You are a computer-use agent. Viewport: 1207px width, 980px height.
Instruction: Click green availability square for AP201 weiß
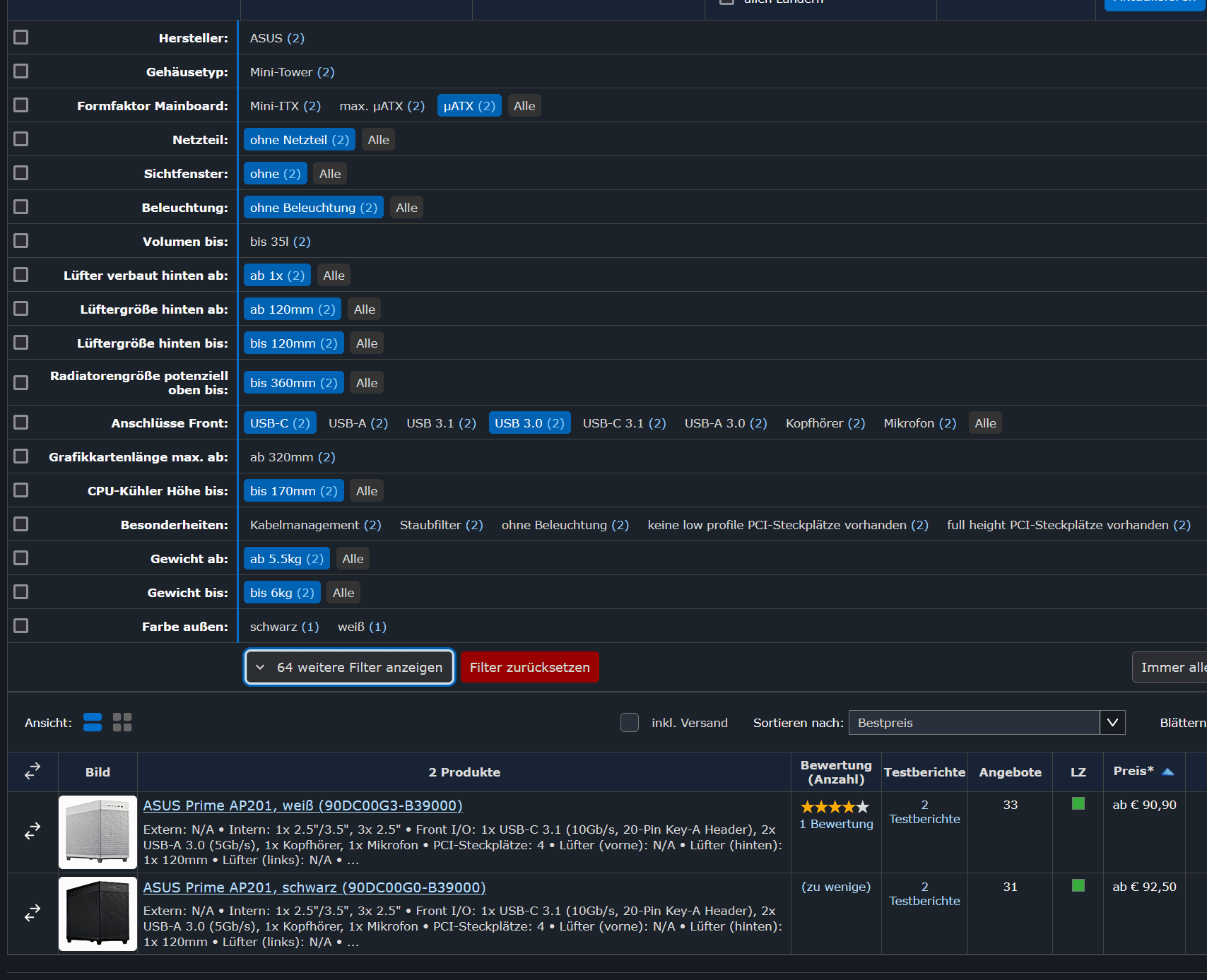[x=1078, y=803]
